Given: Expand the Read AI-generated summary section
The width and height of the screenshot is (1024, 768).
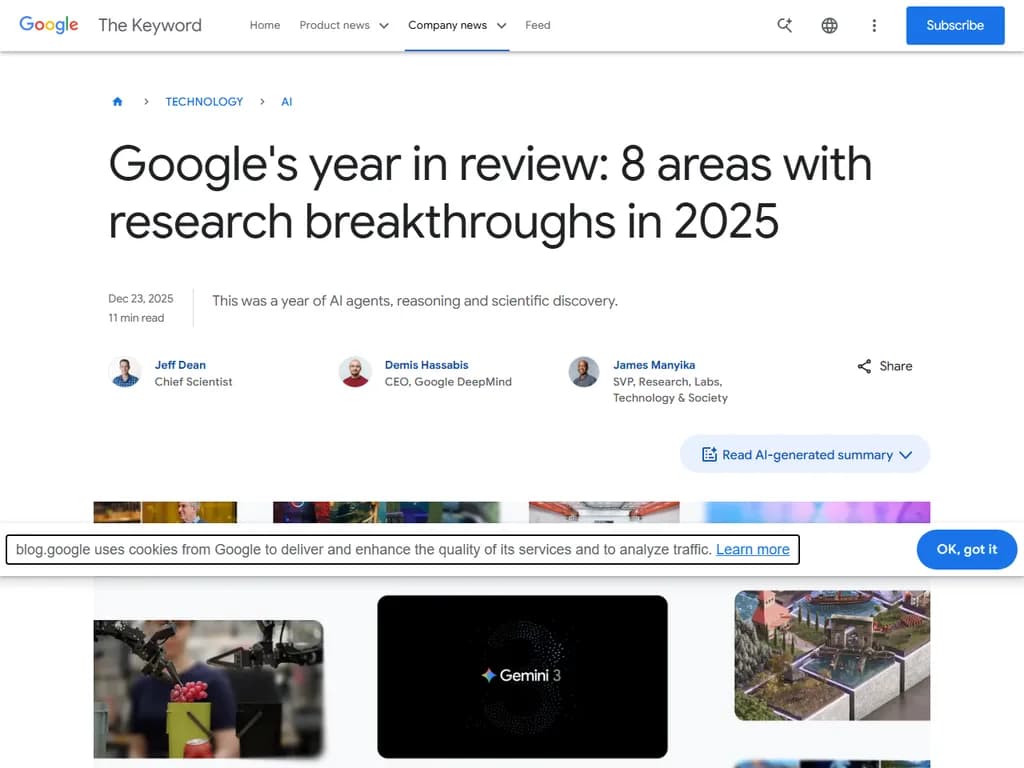Looking at the screenshot, I should click(805, 454).
